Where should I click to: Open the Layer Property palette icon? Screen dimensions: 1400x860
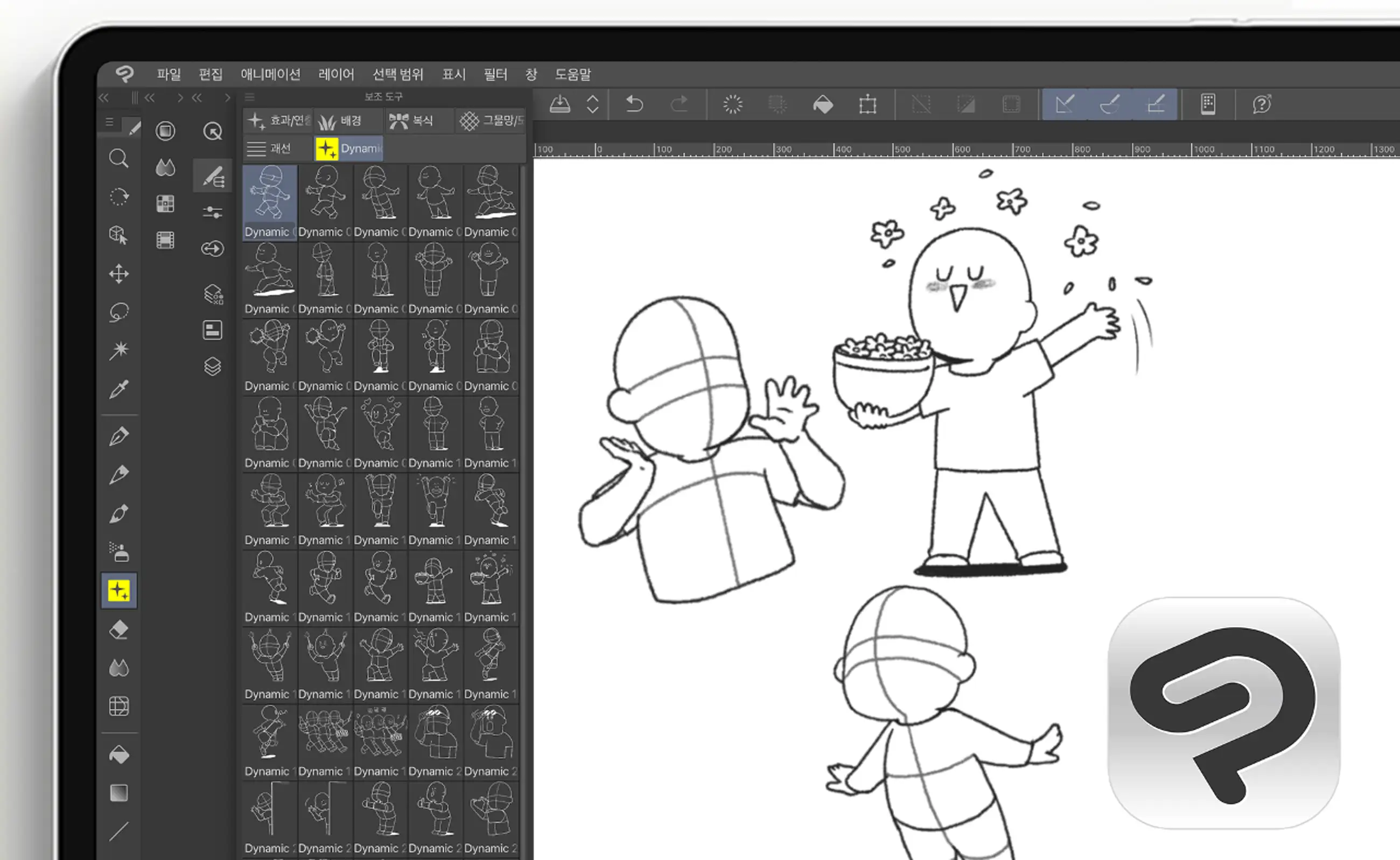click(x=212, y=330)
